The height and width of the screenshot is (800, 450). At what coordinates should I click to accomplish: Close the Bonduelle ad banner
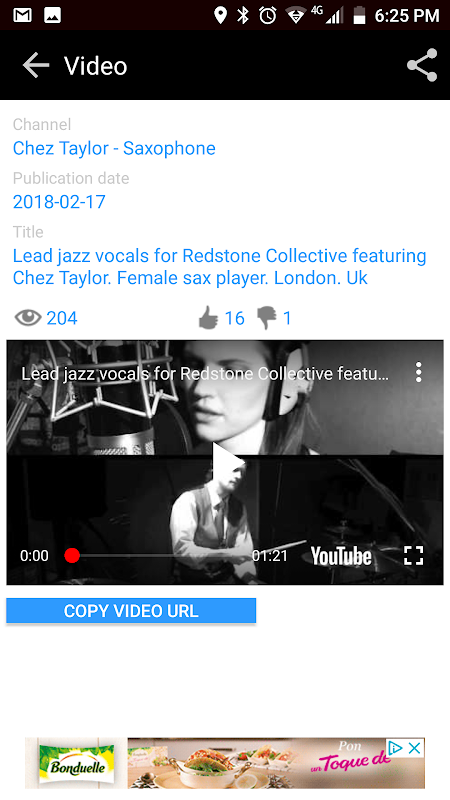pyautogui.click(x=415, y=748)
